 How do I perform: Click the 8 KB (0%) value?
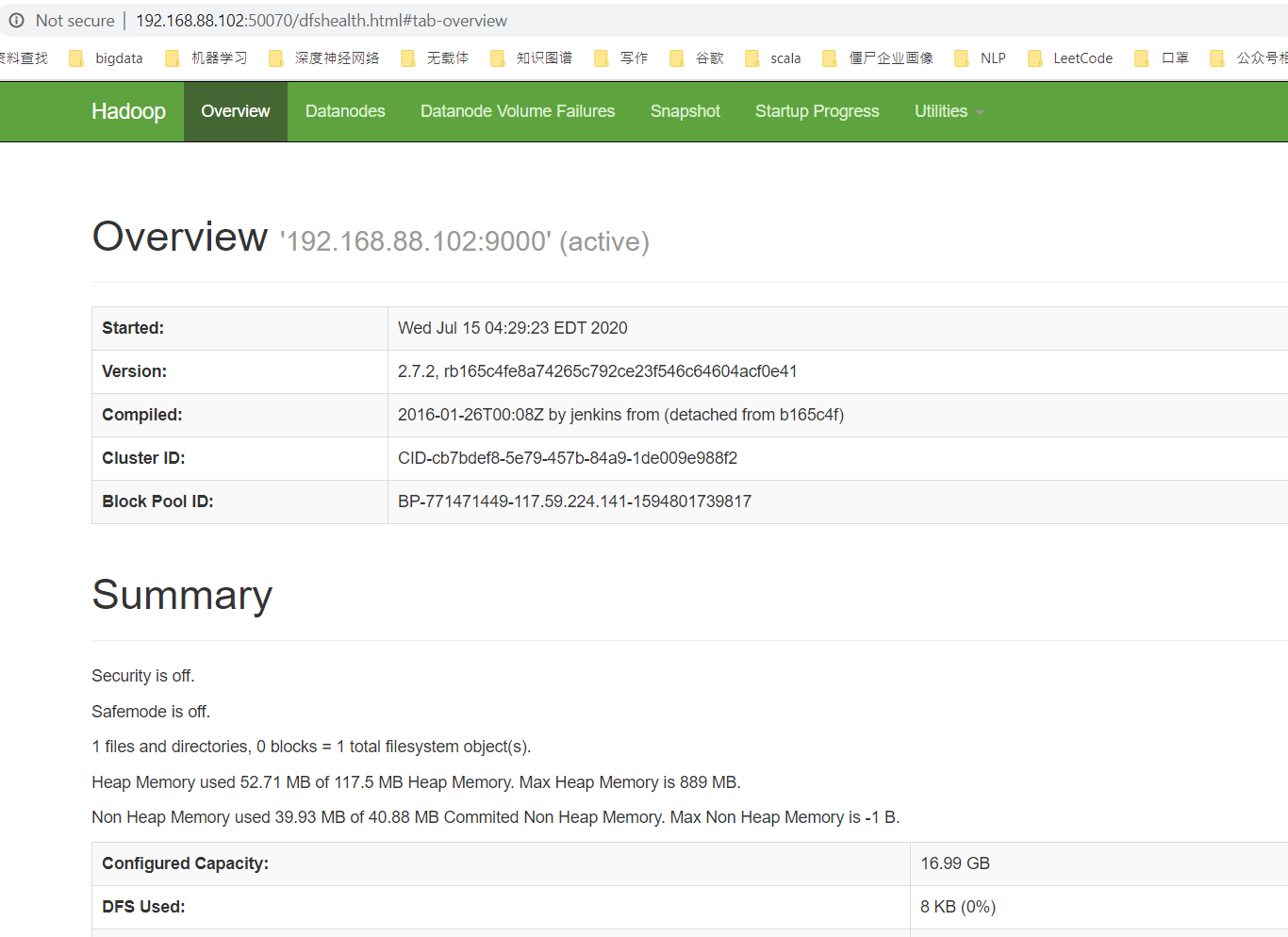[x=958, y=907]
